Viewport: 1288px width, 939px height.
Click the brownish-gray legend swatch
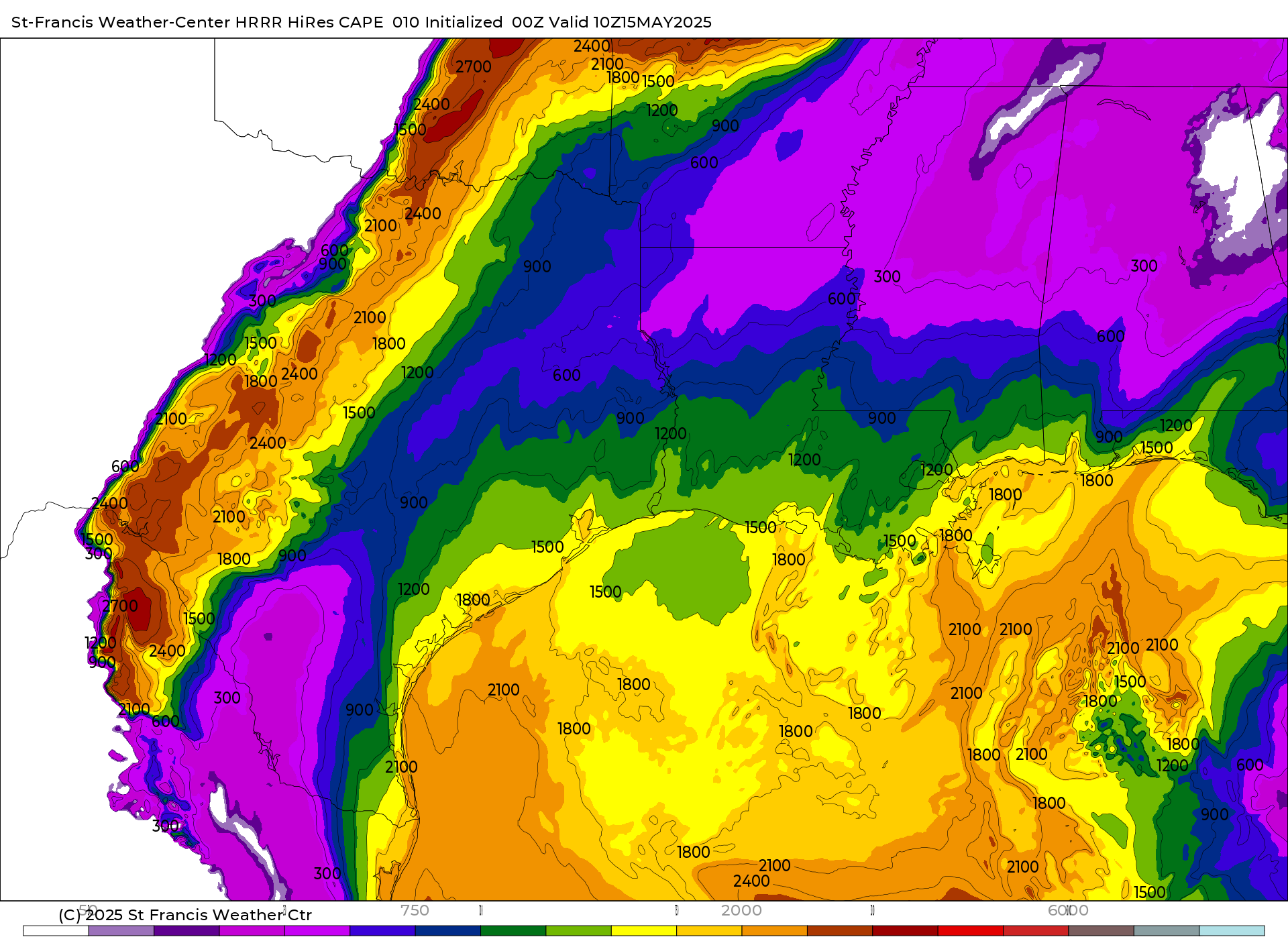pyautogui.click(x=1101, y=931)
